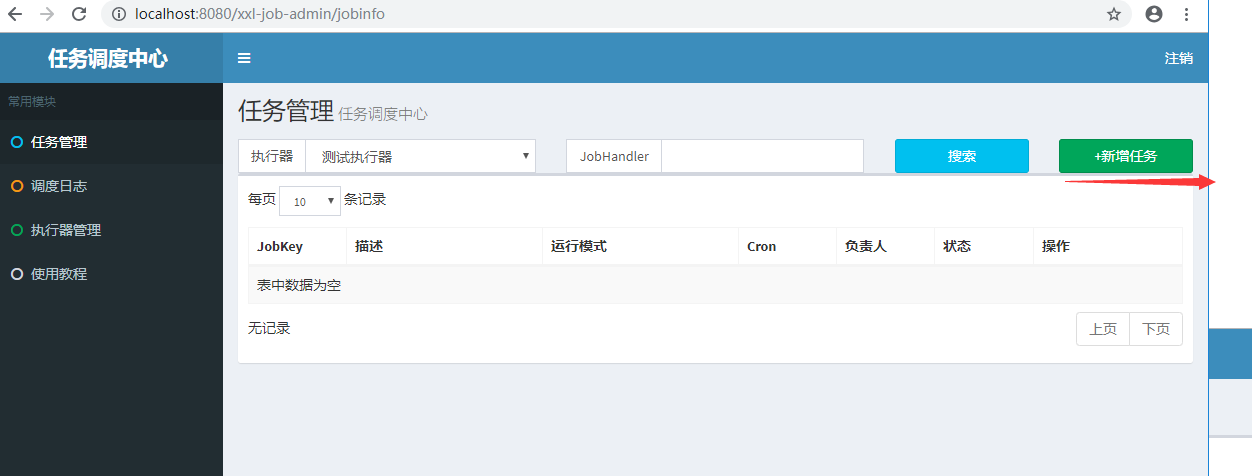Click the 描述 column header

coord(445,246)
